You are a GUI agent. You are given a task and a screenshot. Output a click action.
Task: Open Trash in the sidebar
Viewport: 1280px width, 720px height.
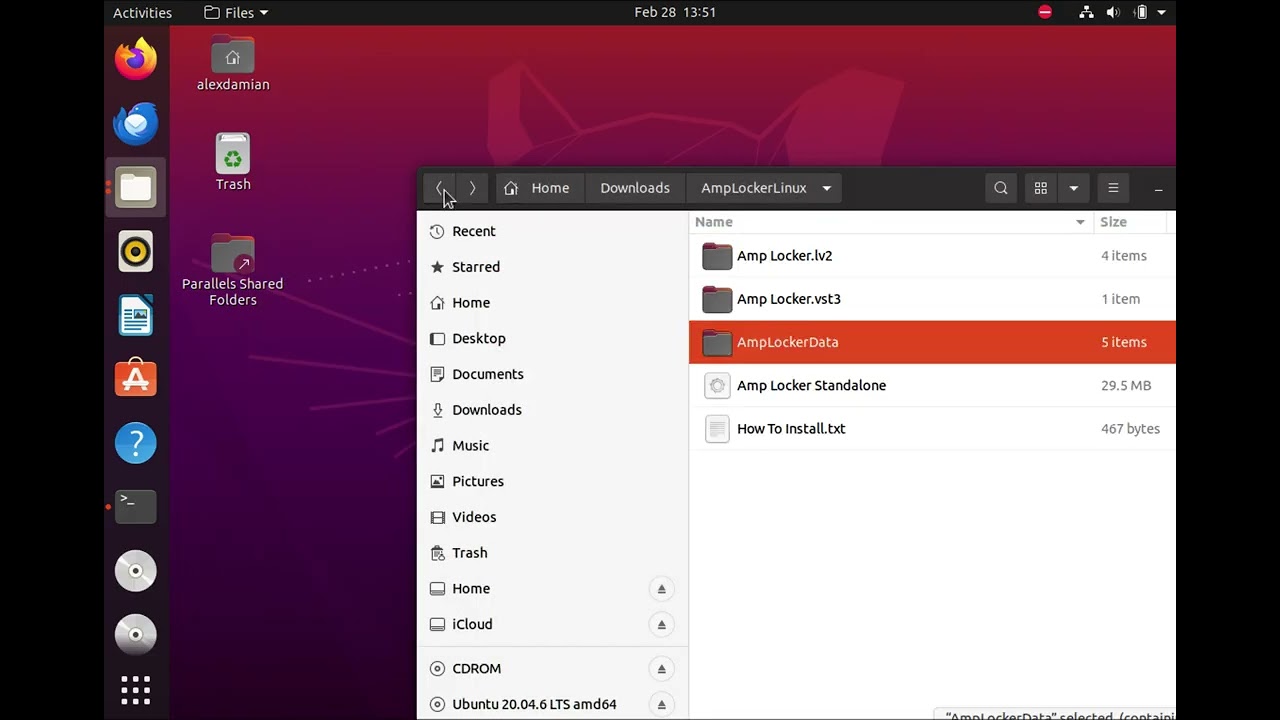553,553
